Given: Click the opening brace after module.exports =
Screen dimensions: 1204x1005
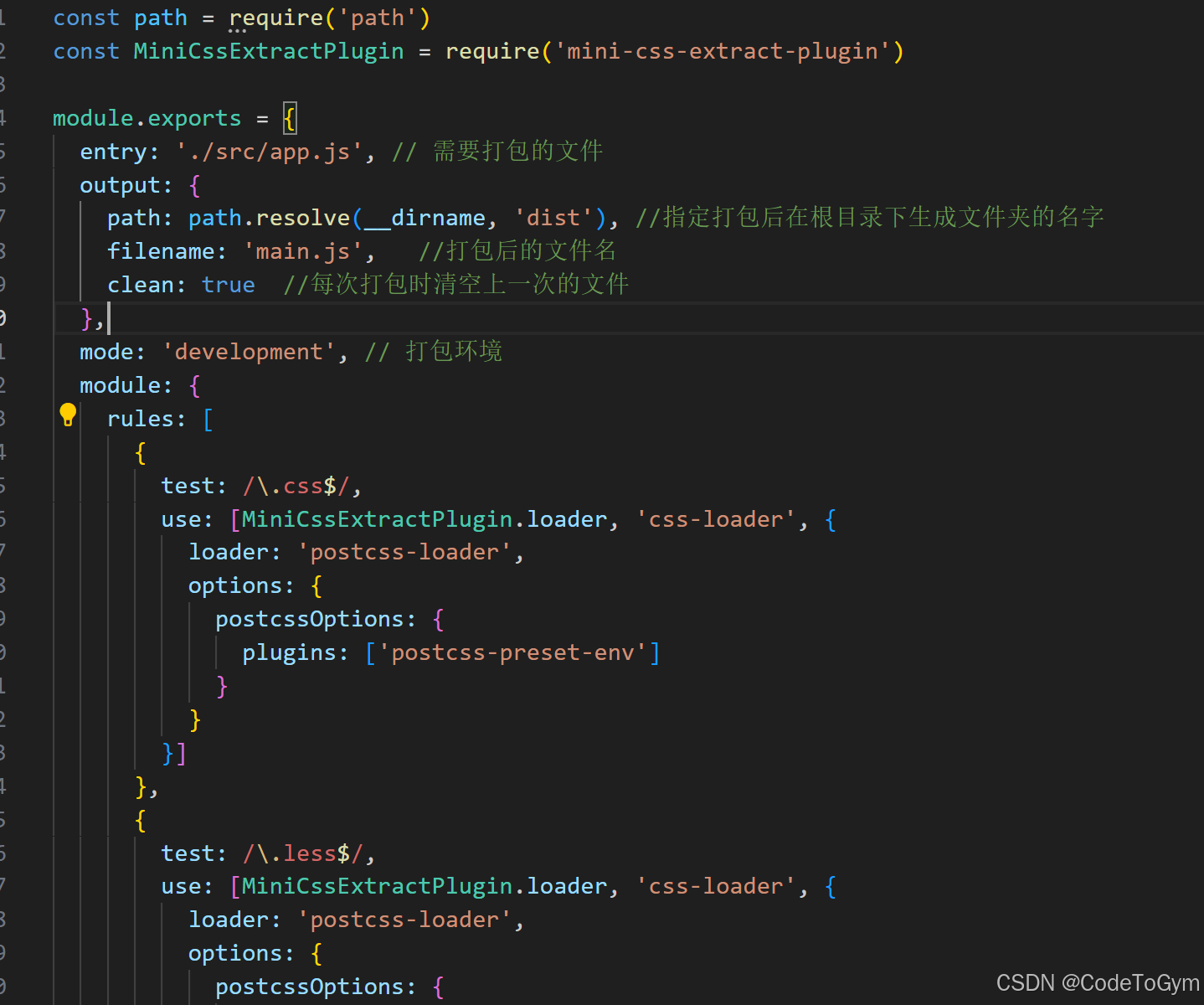Looking at the screenshot, I should click(x=289, y=118).
